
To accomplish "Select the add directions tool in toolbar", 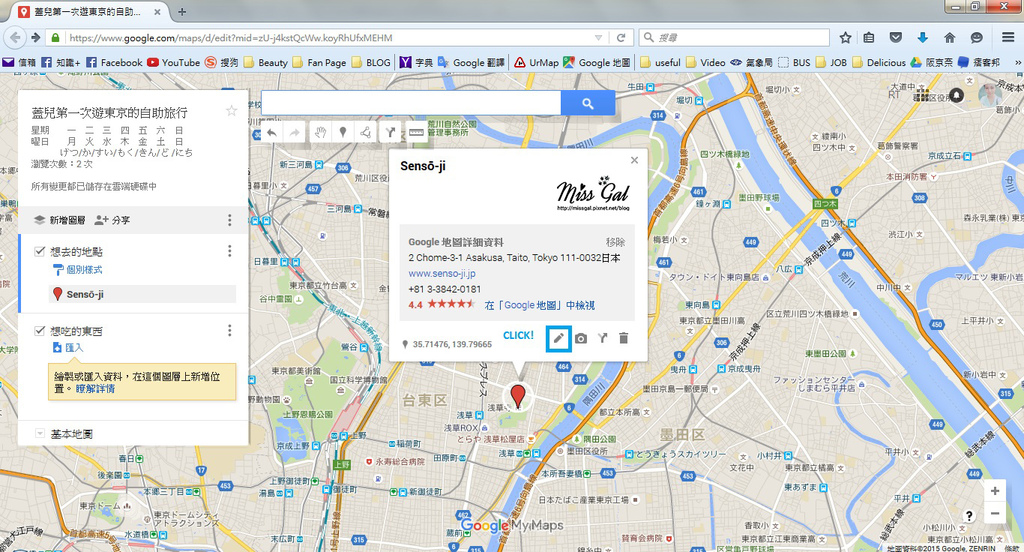I will [x=390, y=133].
